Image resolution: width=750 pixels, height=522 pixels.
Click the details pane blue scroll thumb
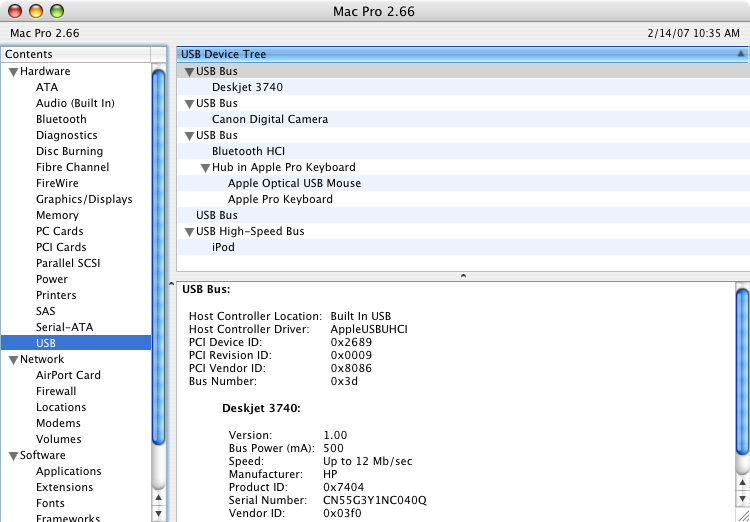point(742,371)
